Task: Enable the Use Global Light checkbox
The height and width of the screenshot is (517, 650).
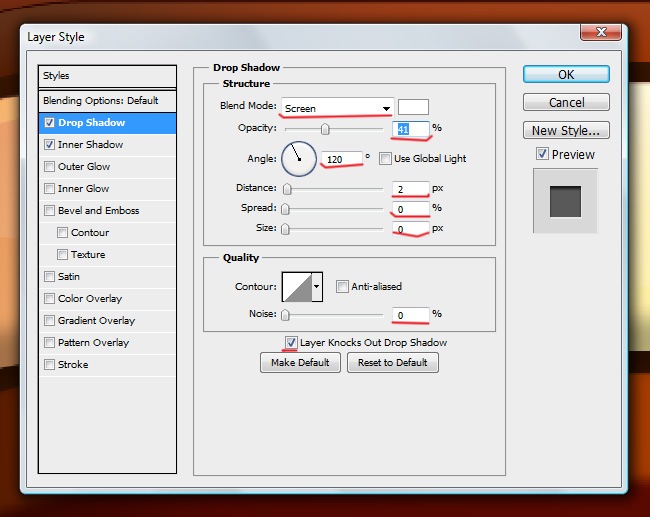Action: point(386,158)
